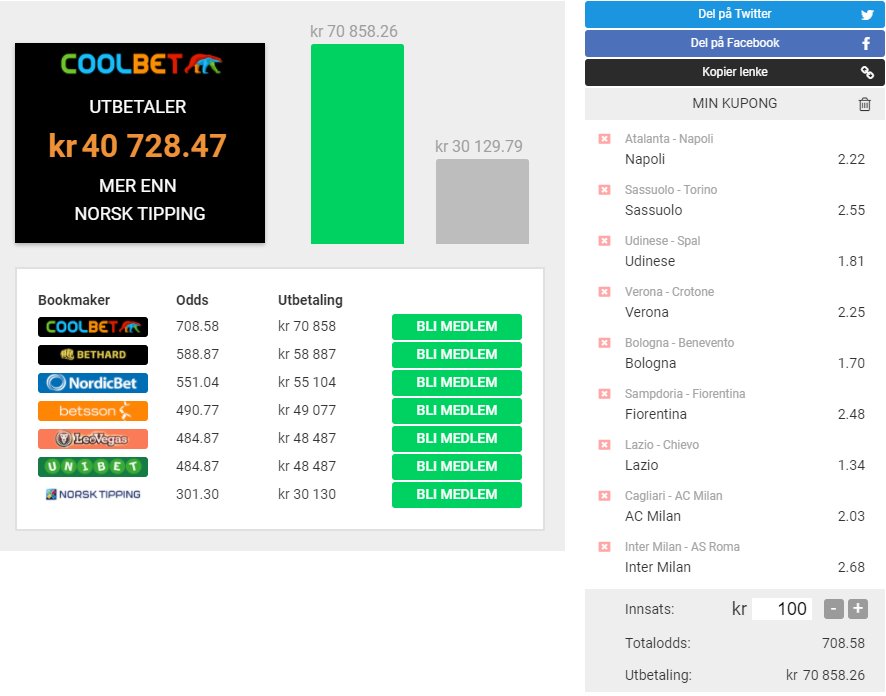
Task: Click the Facebook f icon
Action: [866, 44]
